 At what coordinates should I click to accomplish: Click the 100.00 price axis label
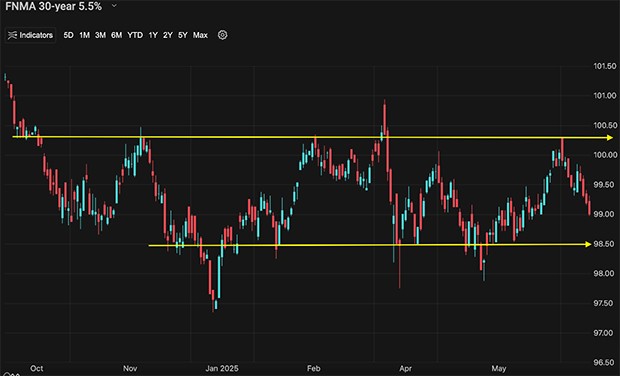coord(605,155)
